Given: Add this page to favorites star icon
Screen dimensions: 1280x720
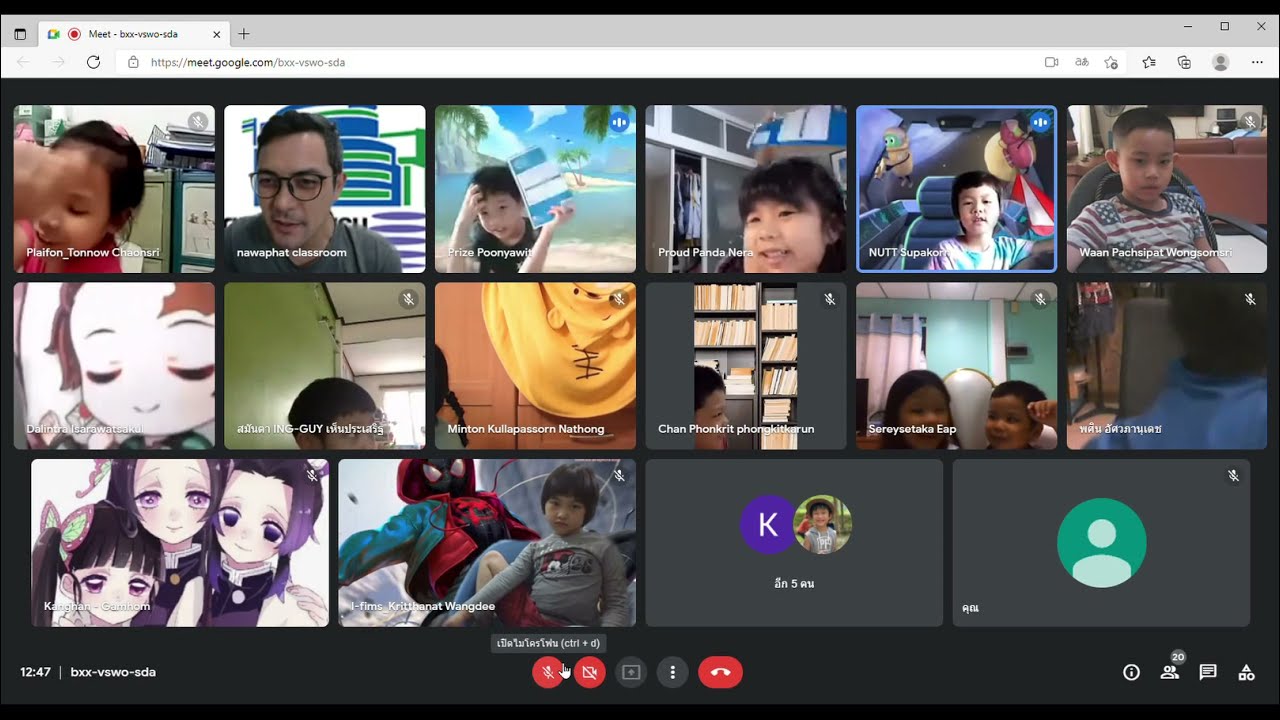Looking at the screenshot, I should coord(1111,62).
